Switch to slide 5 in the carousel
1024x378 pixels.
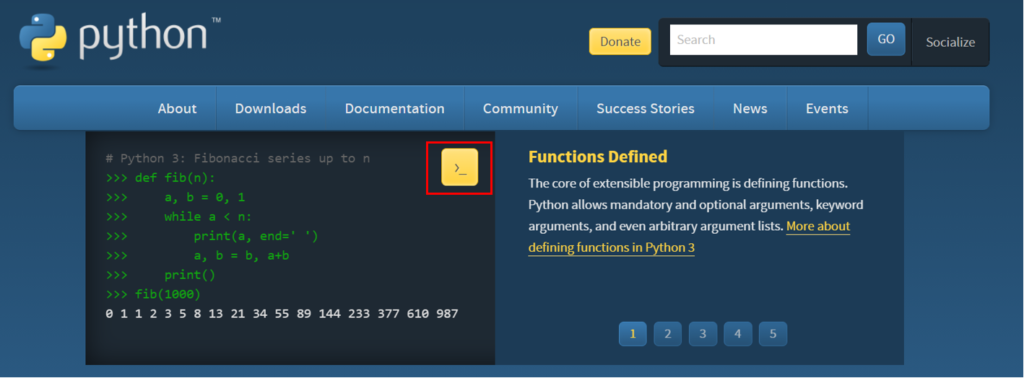point(773,334)
